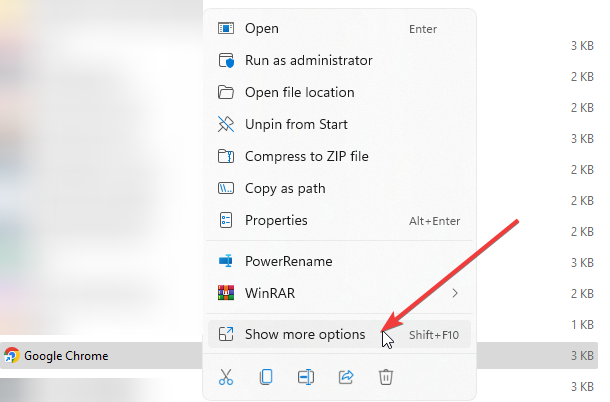This screenshot has width=610, height=402.
Task: Select Unpin from Start
Action: tap(339, 124)
